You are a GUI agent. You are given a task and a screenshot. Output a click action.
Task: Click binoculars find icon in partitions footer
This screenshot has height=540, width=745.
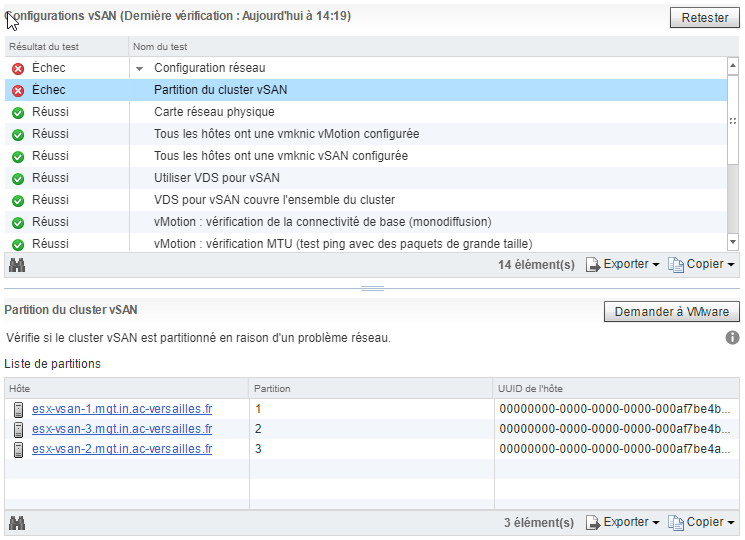pos(17,523)
